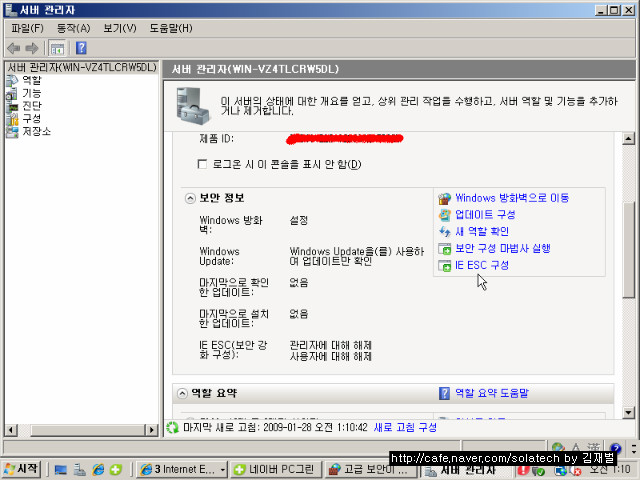Open the 3 Internet Explorer taskbar group dropdown
Viewport: 640px width, 480px height.
pos(223,470)
